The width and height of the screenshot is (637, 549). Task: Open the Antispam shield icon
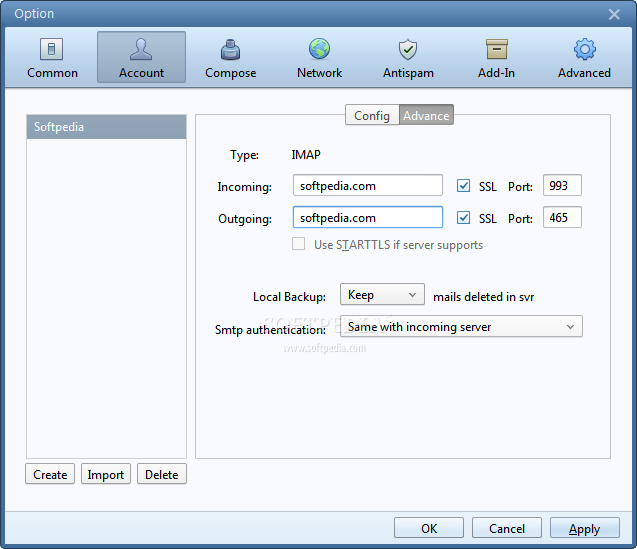408,49
